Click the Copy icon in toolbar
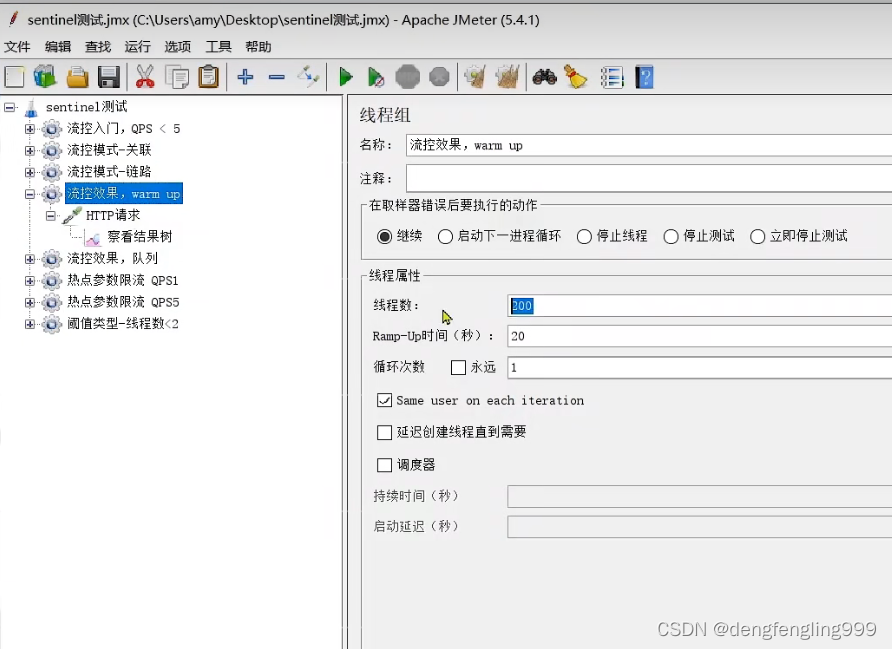This screenshot has width=892, height=649. (177, 77)
